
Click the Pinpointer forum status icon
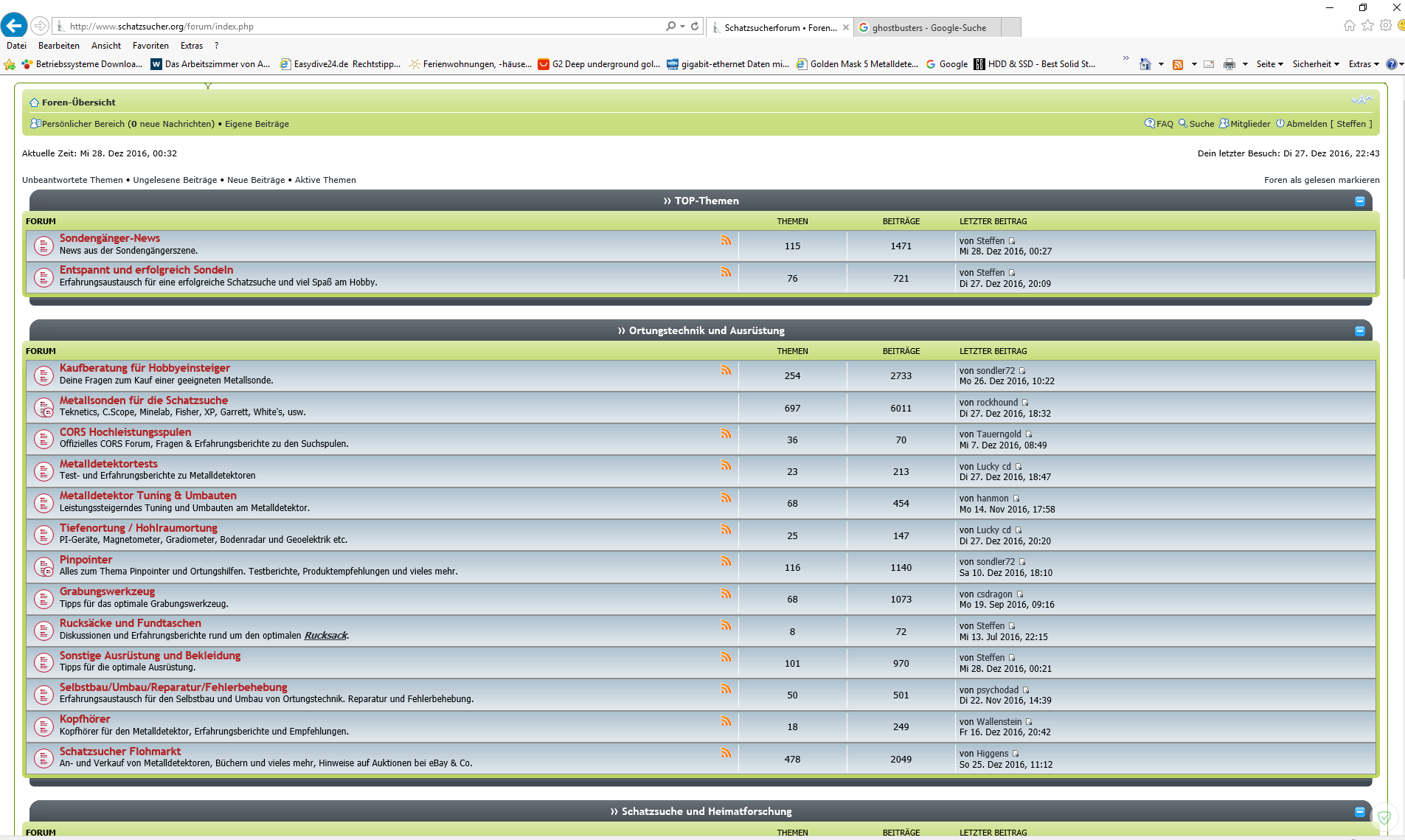44,566
